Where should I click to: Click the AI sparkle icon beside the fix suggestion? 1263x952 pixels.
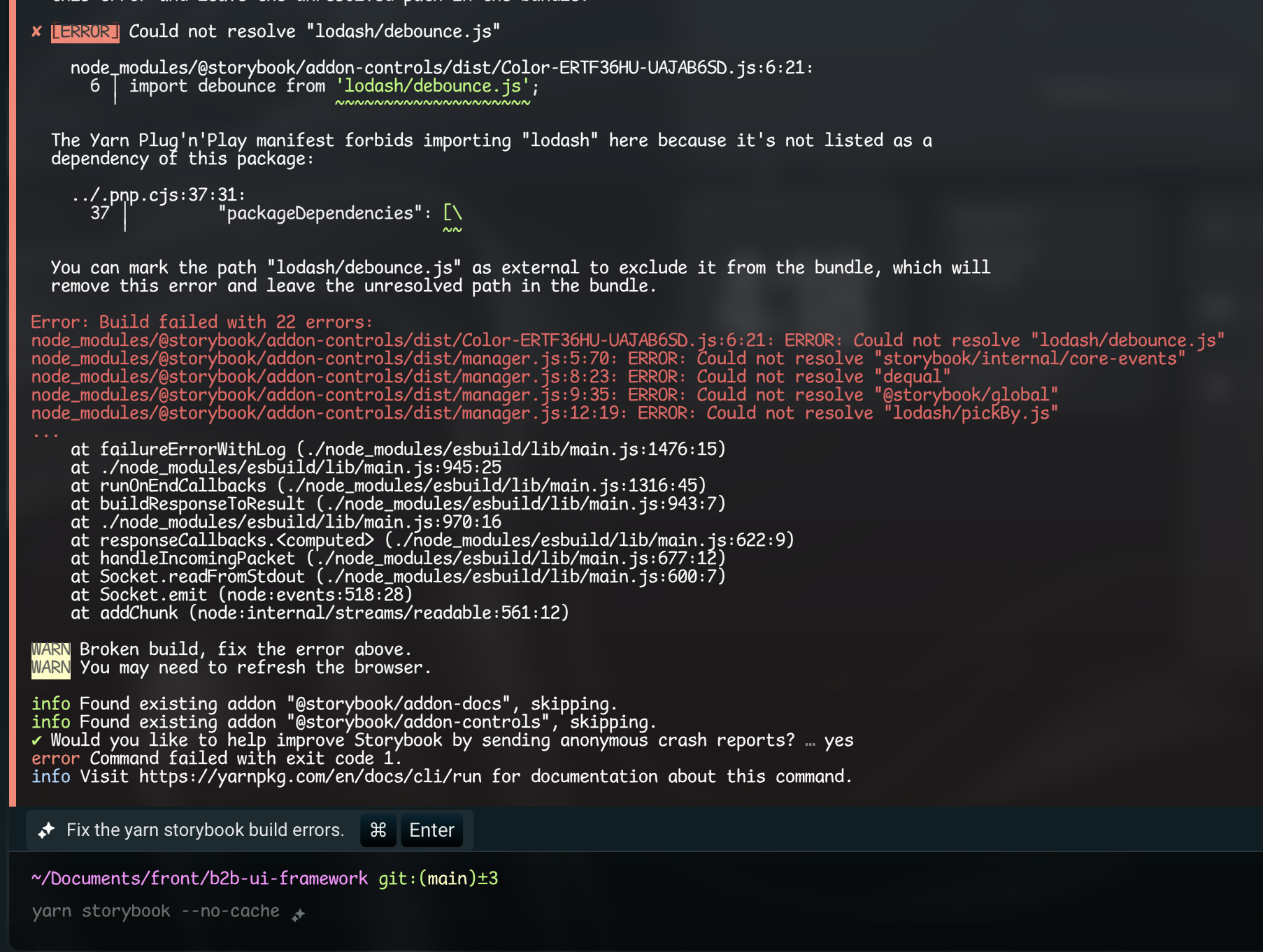coord(46,830)
